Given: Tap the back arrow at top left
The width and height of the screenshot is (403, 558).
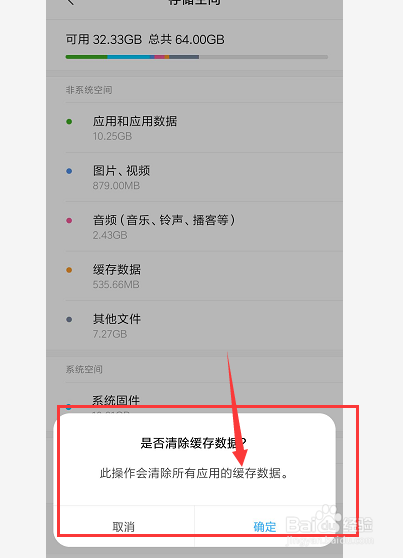Looking at the screenshot, I should (x=70, y=2).
